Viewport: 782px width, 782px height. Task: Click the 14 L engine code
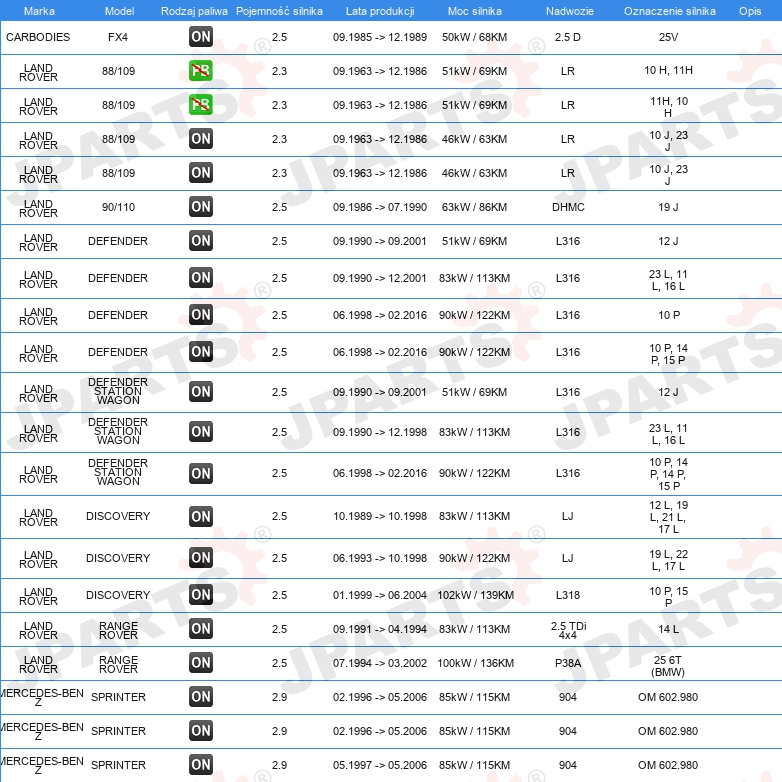click(668, 629)
